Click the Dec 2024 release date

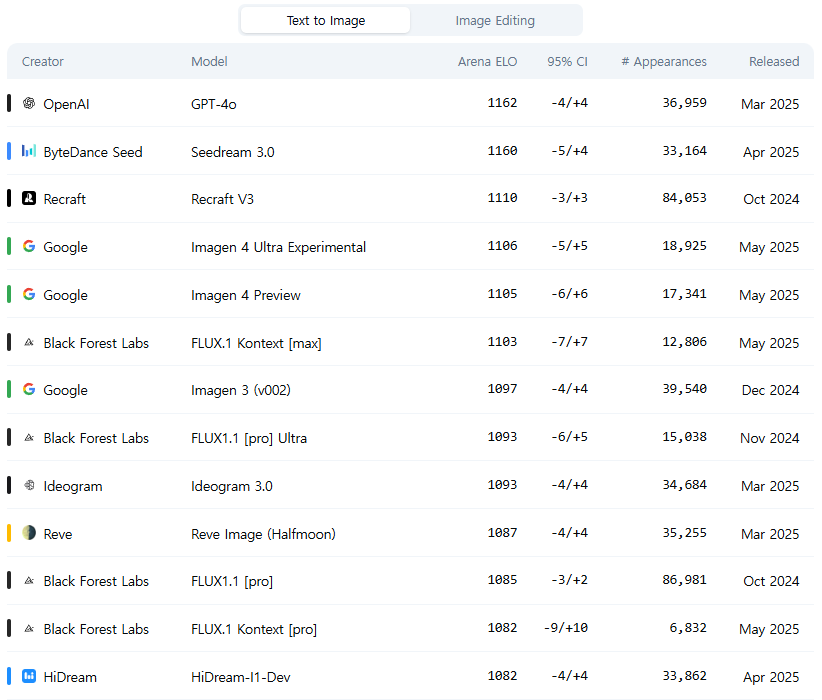coord(770,391)
